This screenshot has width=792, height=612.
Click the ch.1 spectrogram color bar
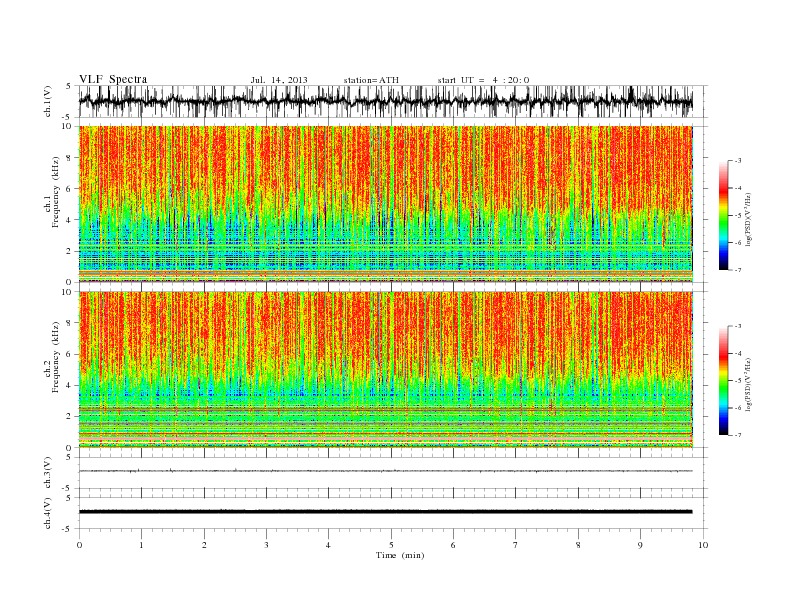click(723, 215)
